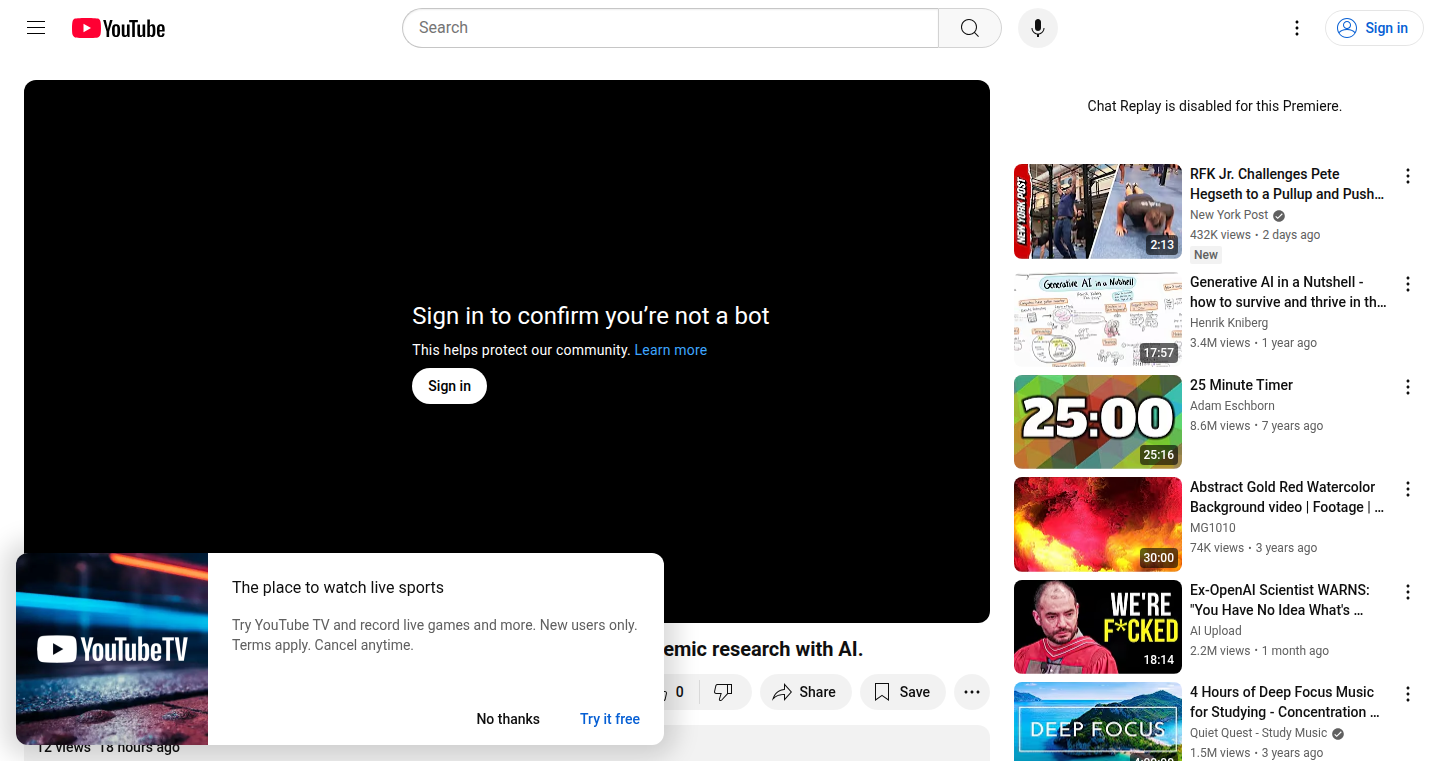Screen dimensions: 1440x761
Task: Click the 30:00 duration badge
Action: tap(1159, 558)
